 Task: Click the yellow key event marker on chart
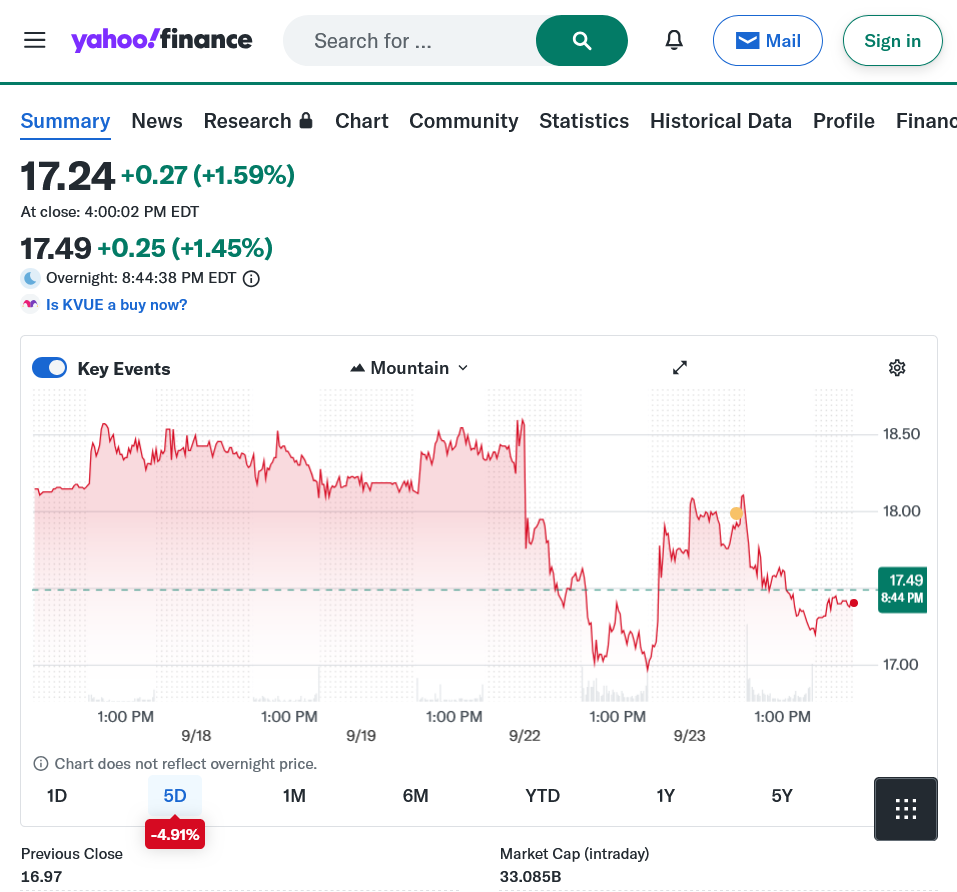coord(736,513)
